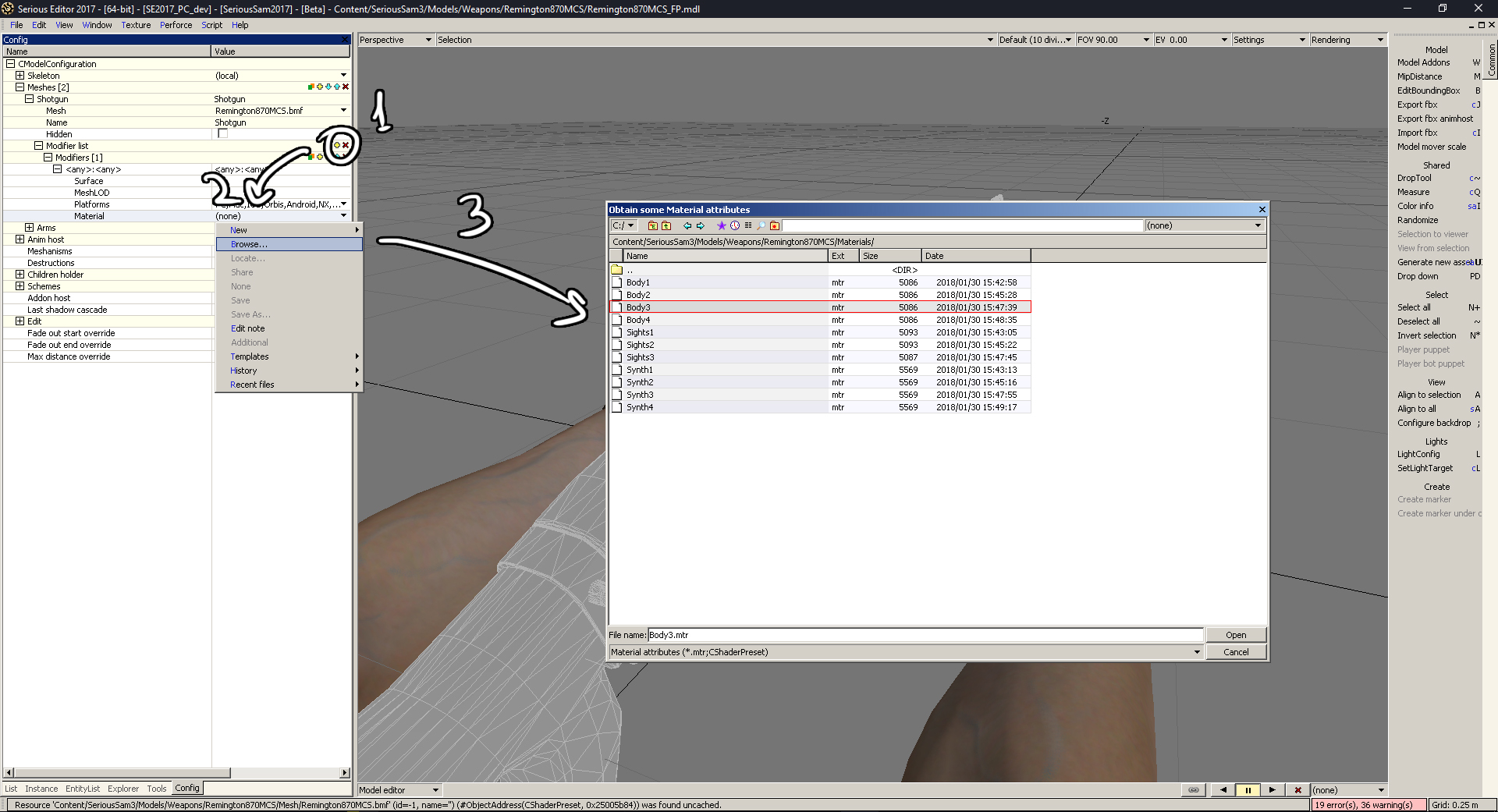Open the File menu

point(16,25)
